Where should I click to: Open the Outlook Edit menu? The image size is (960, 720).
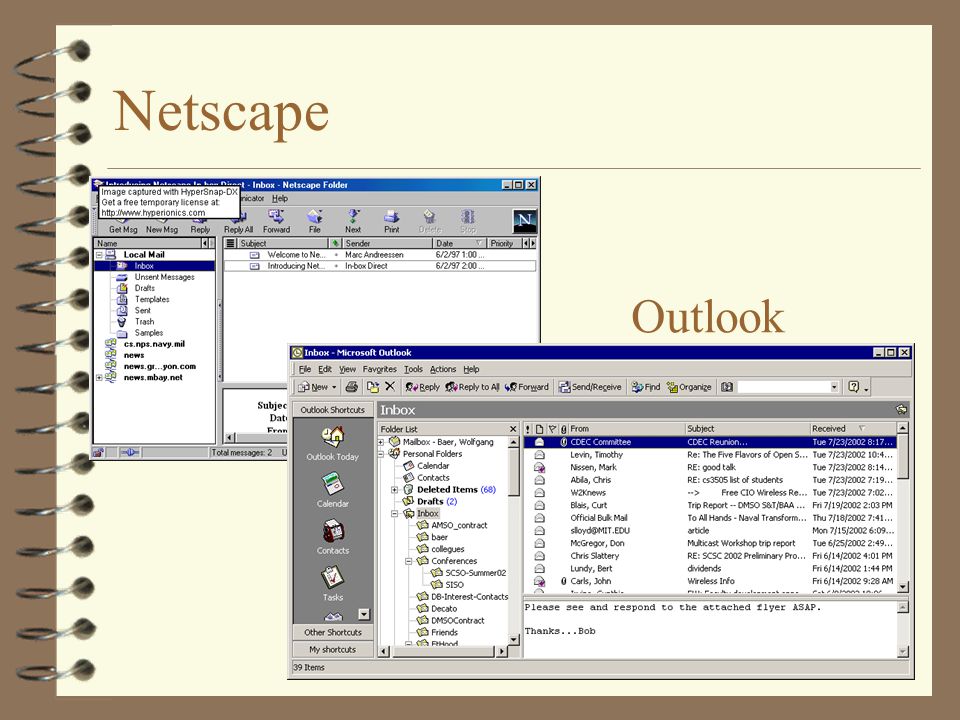point(325,369)
